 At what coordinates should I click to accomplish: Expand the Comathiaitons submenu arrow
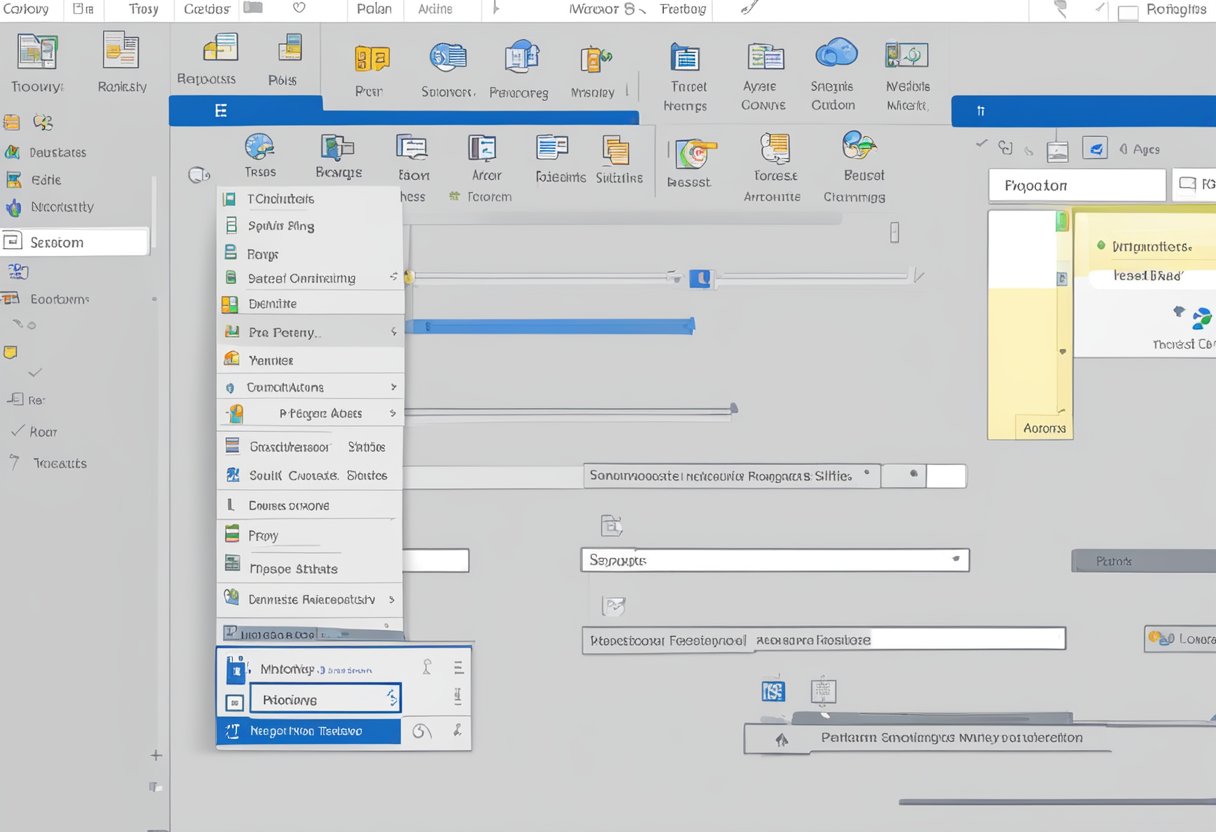tap(394, 387)
